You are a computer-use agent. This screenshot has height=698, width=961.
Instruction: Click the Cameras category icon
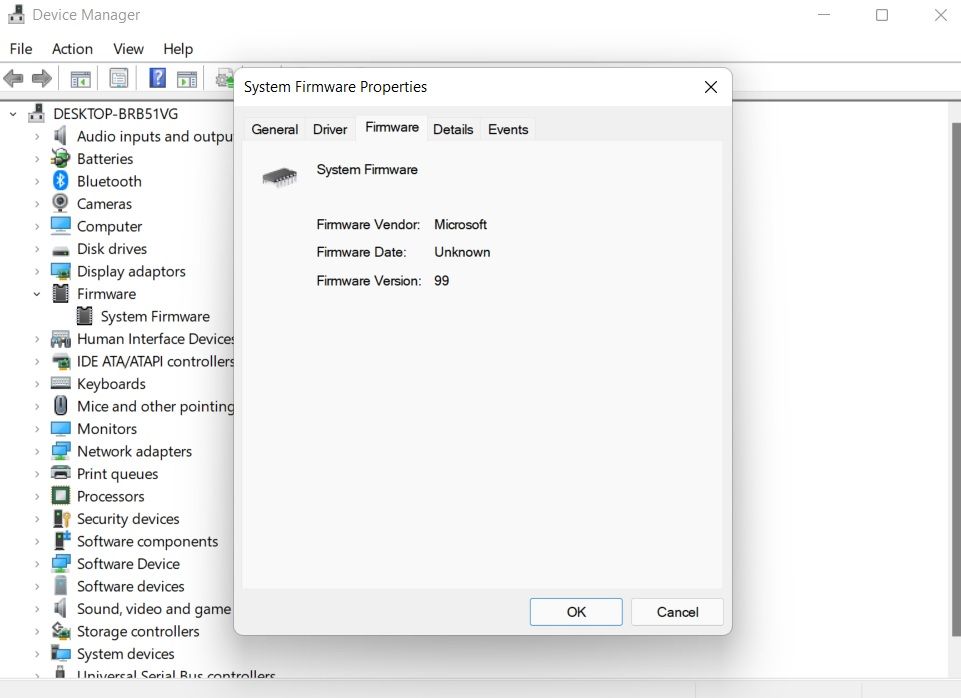click(61, 204)
